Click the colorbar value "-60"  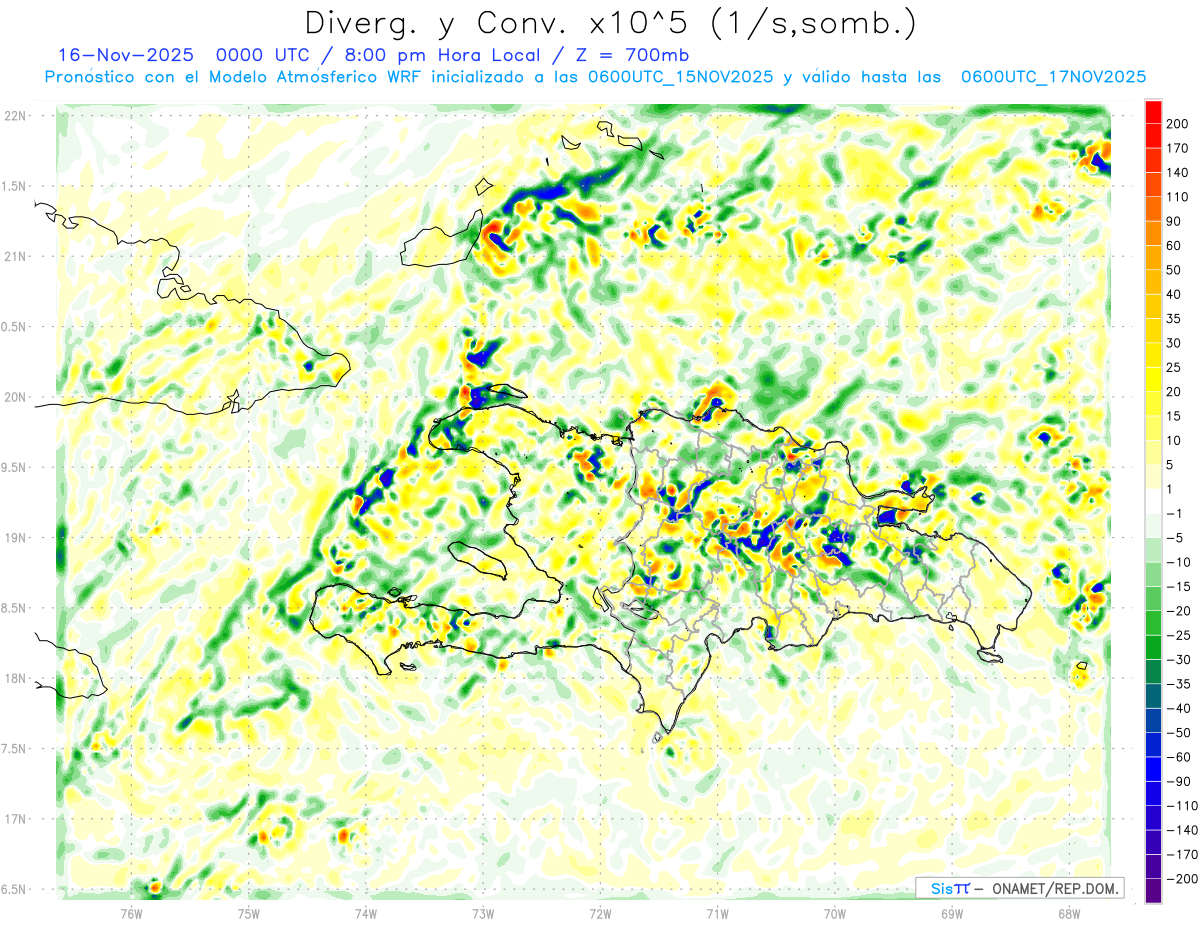(1177, 757)
